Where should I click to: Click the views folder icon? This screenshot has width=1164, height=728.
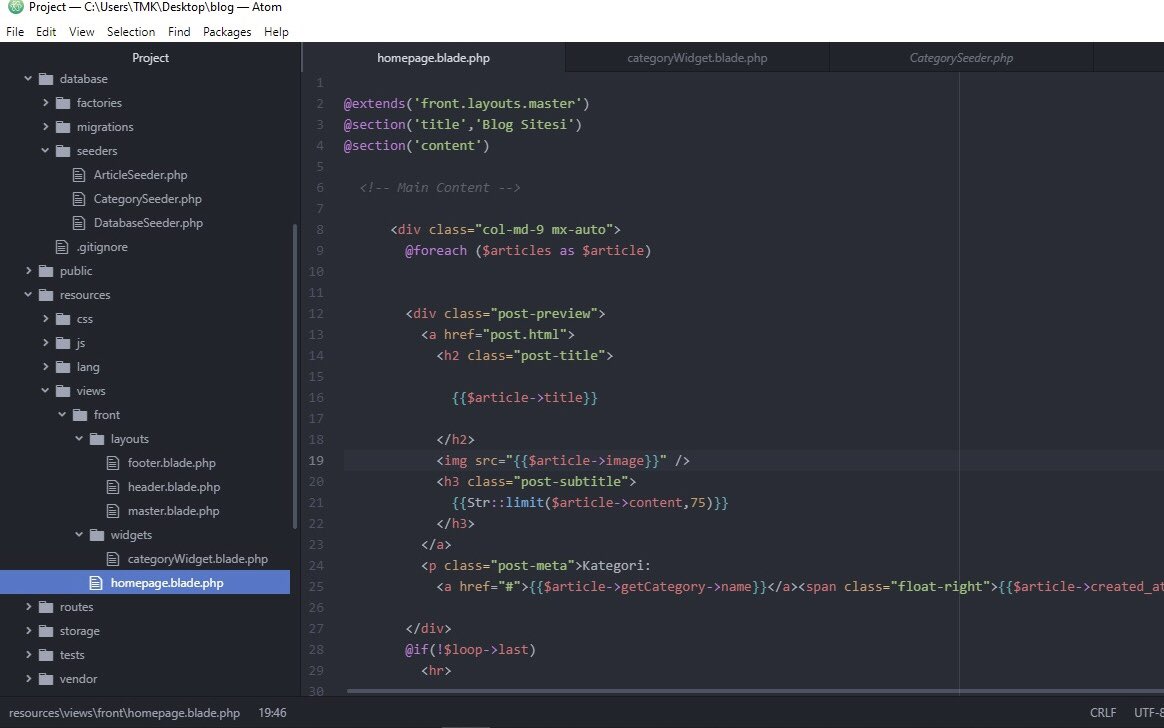[x=63, y=391]
